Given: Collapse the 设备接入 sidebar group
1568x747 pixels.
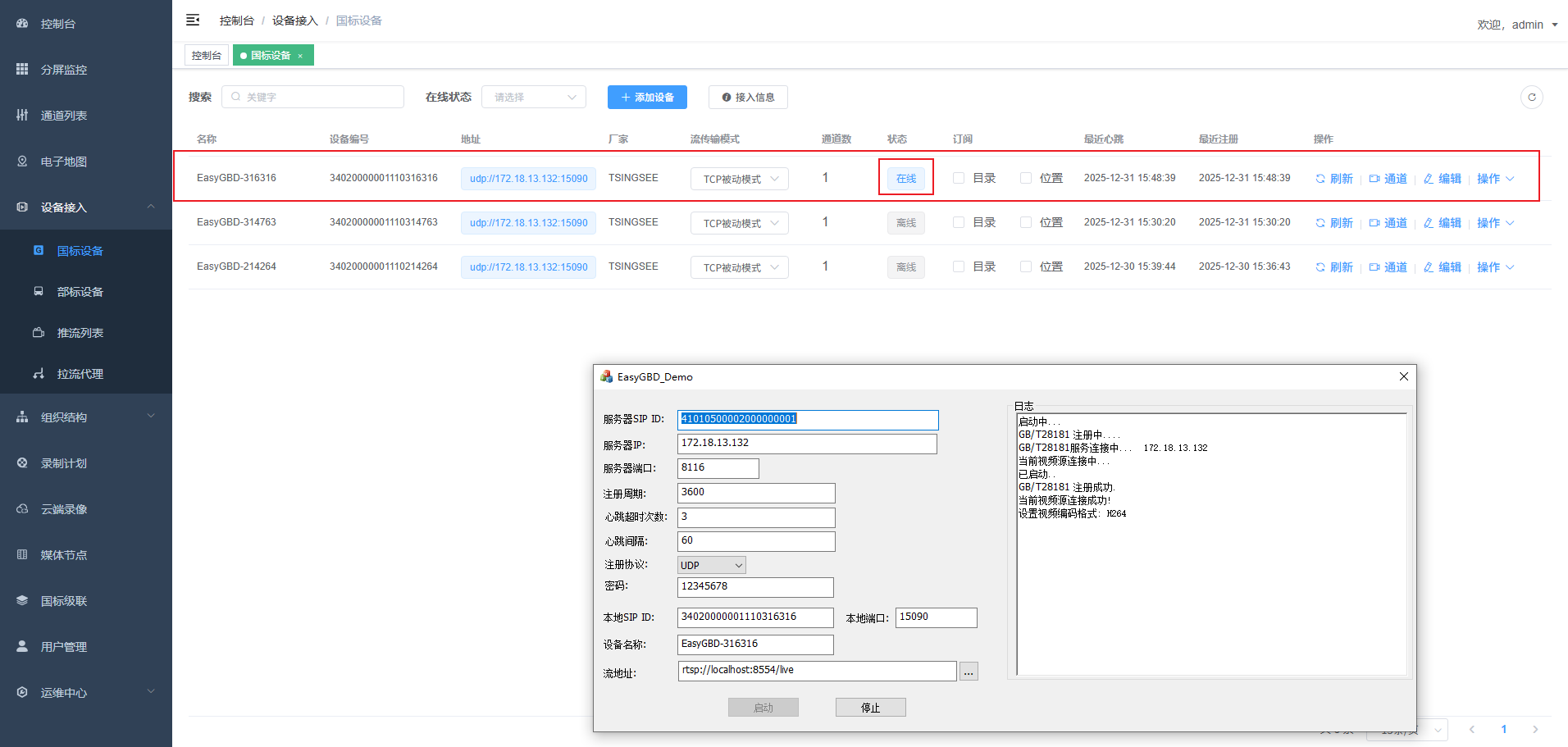Looking at the screenshot, I should [x=86, y=207].
